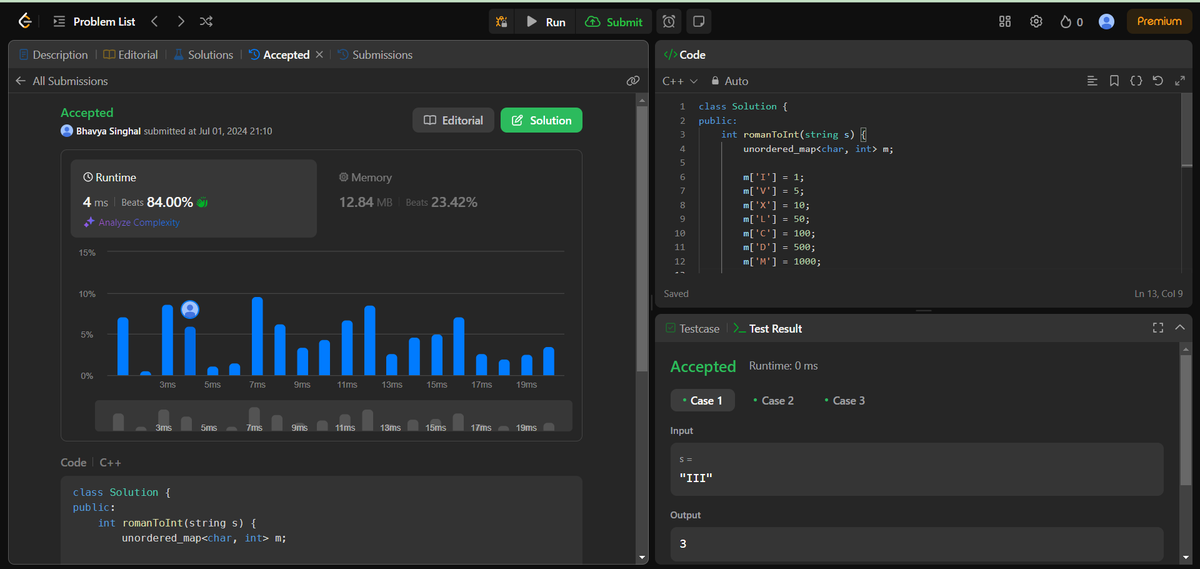Toggle the Auto lock setting
The height and width of the screenshot is (569, 1200).
coord(729,81)
